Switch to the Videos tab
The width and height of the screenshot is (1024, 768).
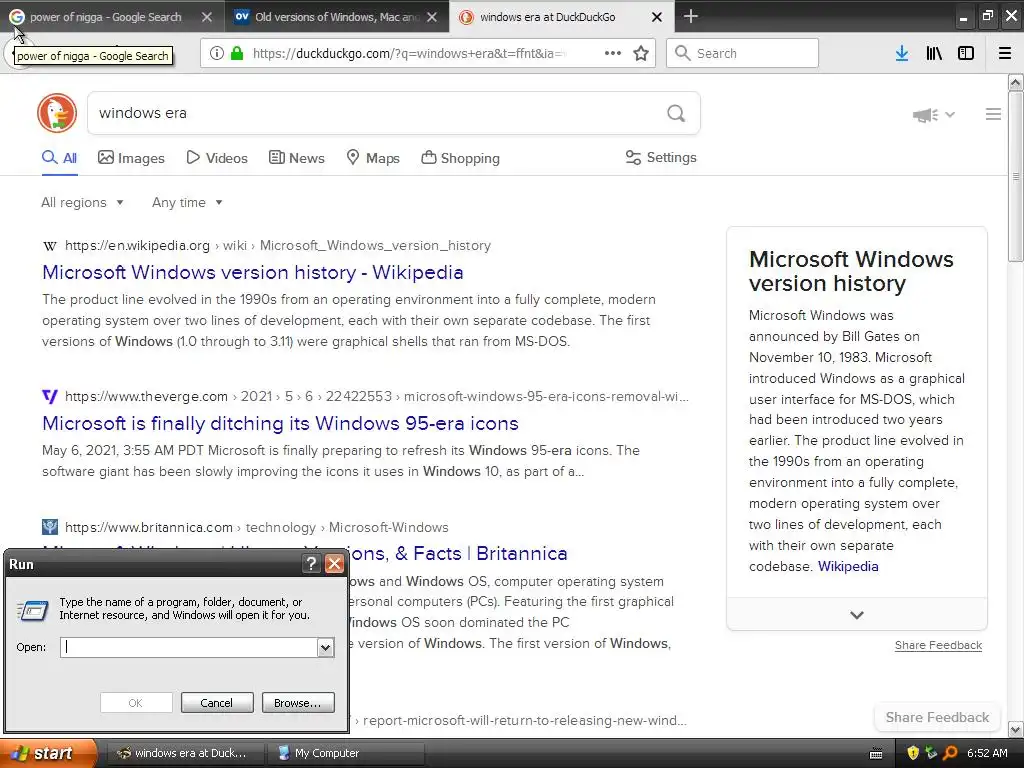[x=217, y=158]
